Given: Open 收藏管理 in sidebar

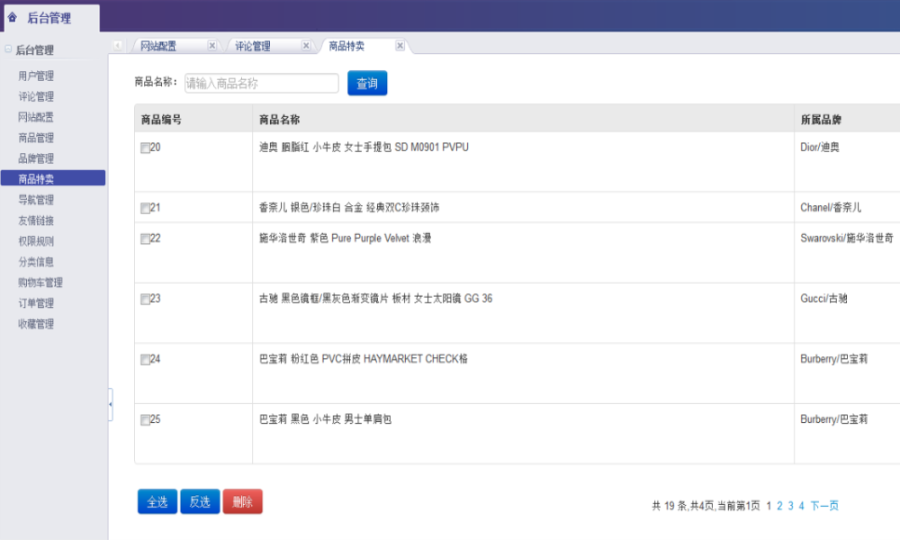Looking at the screenshot, I should 36,324.
